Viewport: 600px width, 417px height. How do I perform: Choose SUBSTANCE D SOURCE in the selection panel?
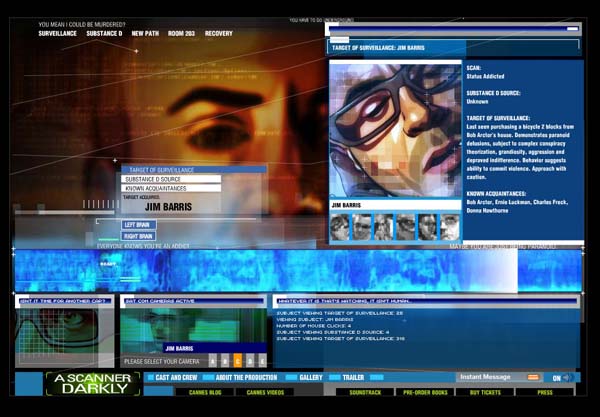pos(171,179)
